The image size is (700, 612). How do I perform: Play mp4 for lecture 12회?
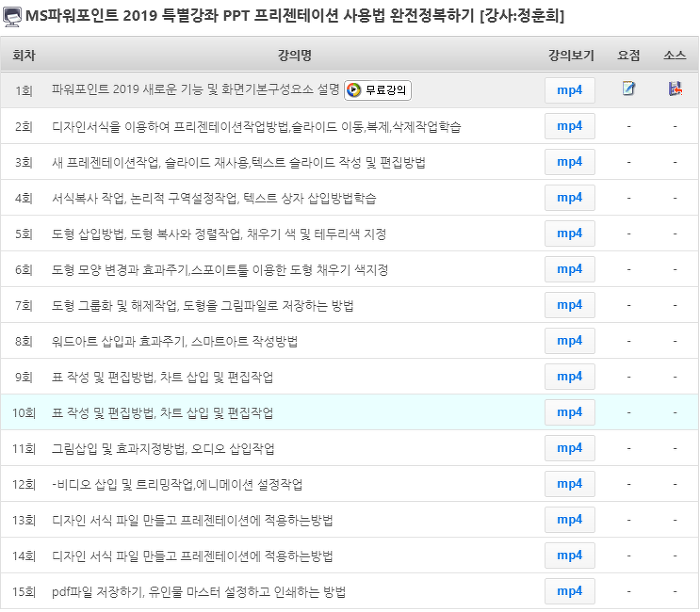[570, 484]
